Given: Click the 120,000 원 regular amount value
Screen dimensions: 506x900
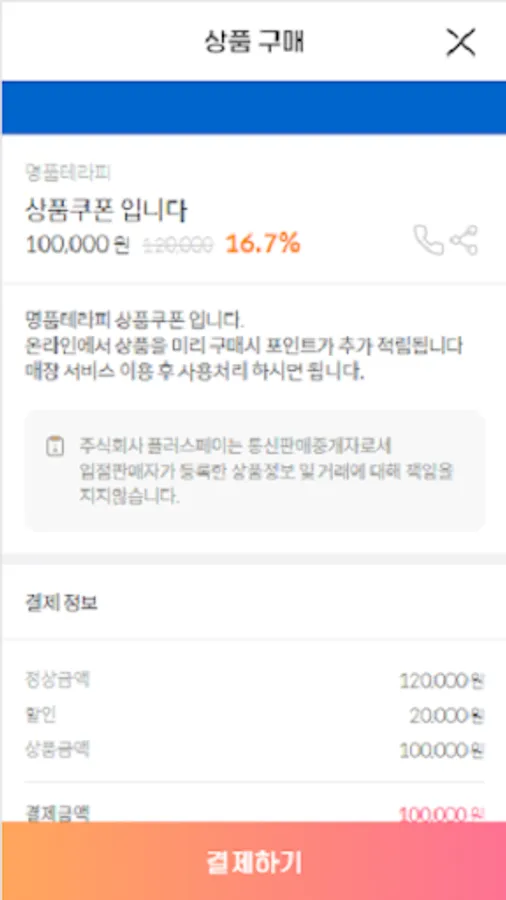Looking at the screenshot, I should click(x=442, y=681).
